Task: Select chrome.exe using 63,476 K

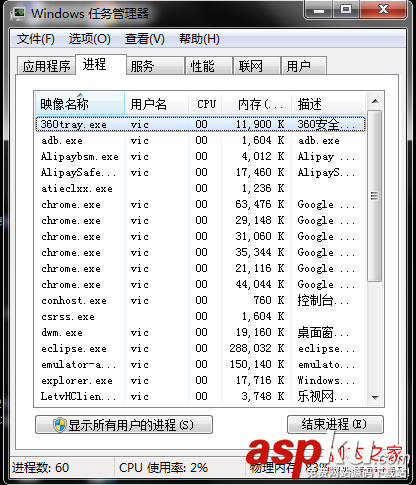Action: 200,204
